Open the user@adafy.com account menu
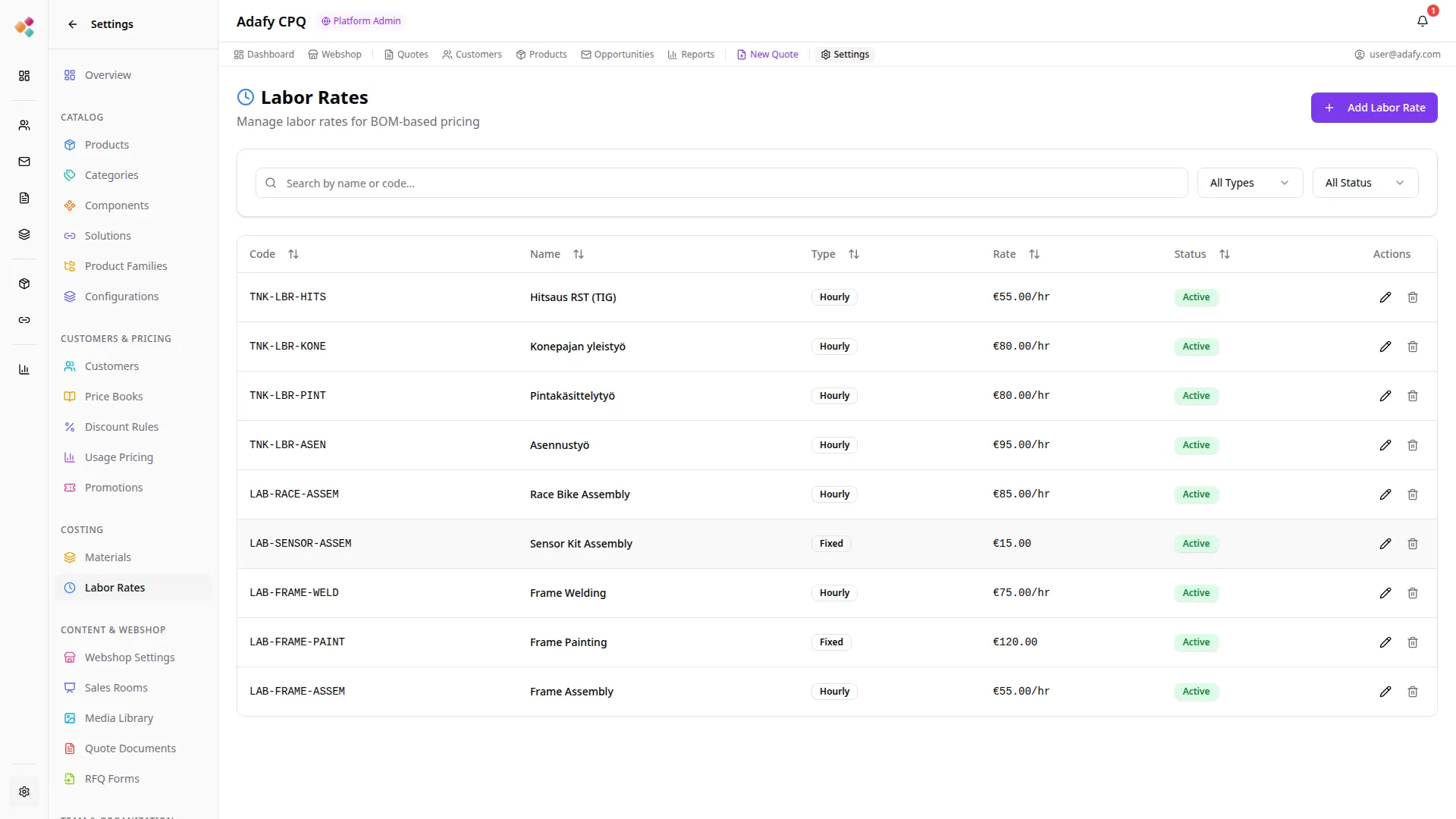1456x819 pixels. pyautogui.click(x=1397, y=55)
